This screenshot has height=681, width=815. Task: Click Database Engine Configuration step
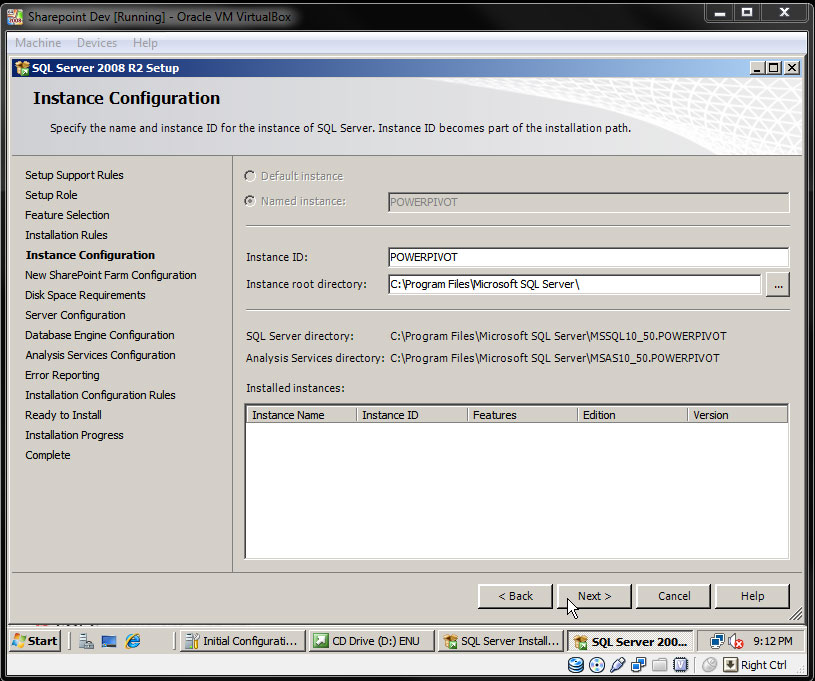pos(100,335)
